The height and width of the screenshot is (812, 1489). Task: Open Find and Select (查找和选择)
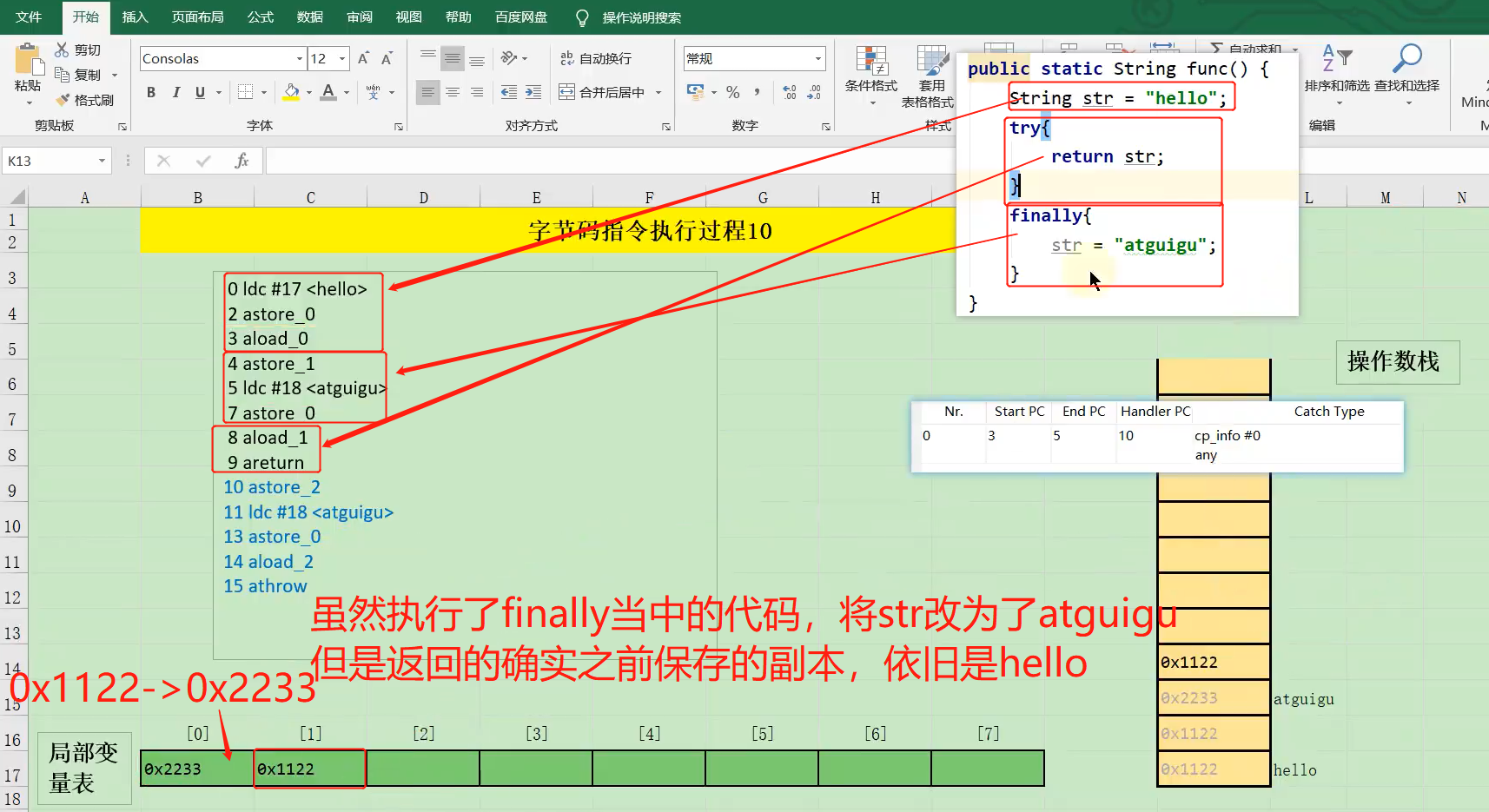1407,76
